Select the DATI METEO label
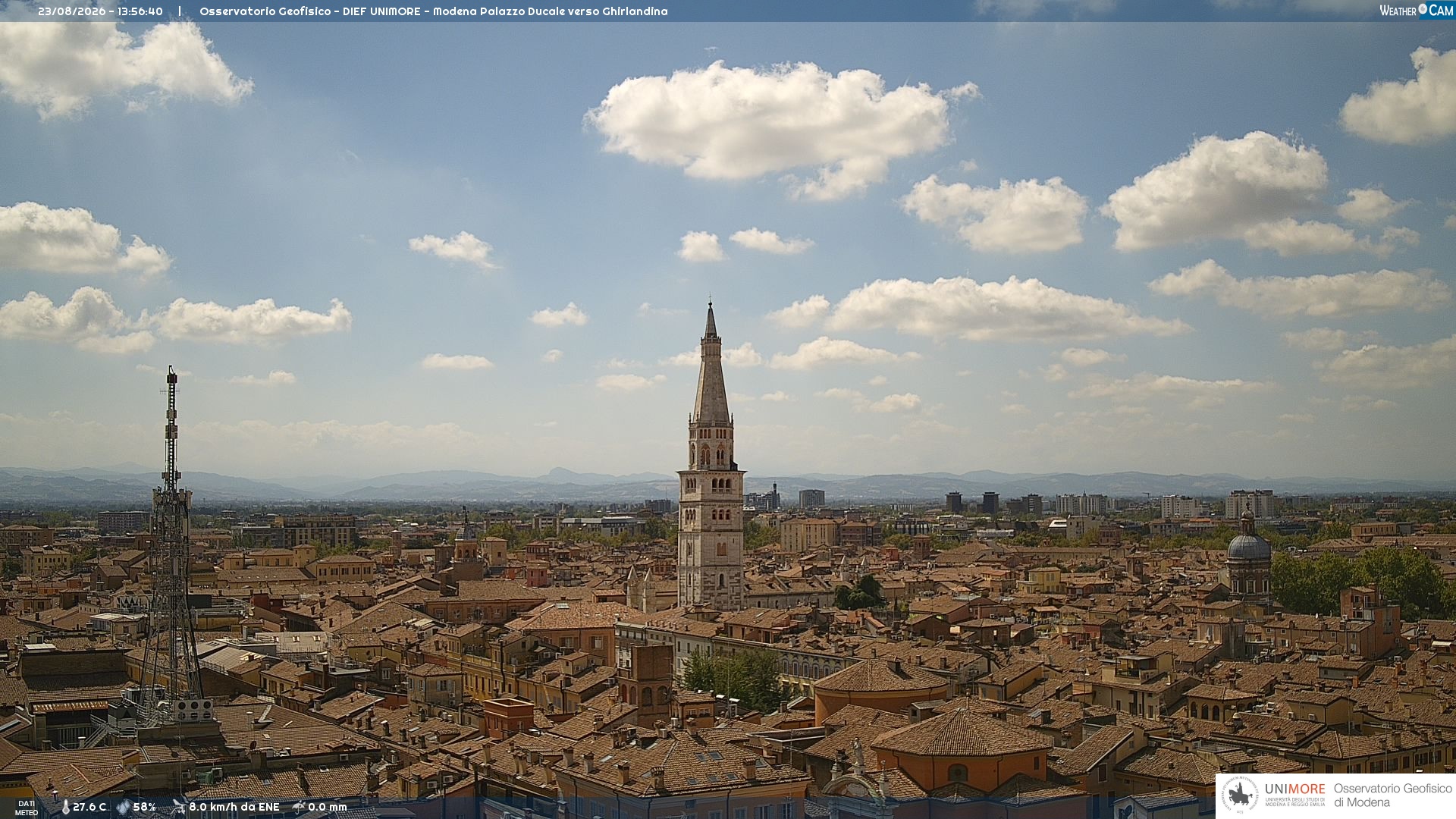The height and width of the screenshot is (819, 1456). click(x=27, y=808)
